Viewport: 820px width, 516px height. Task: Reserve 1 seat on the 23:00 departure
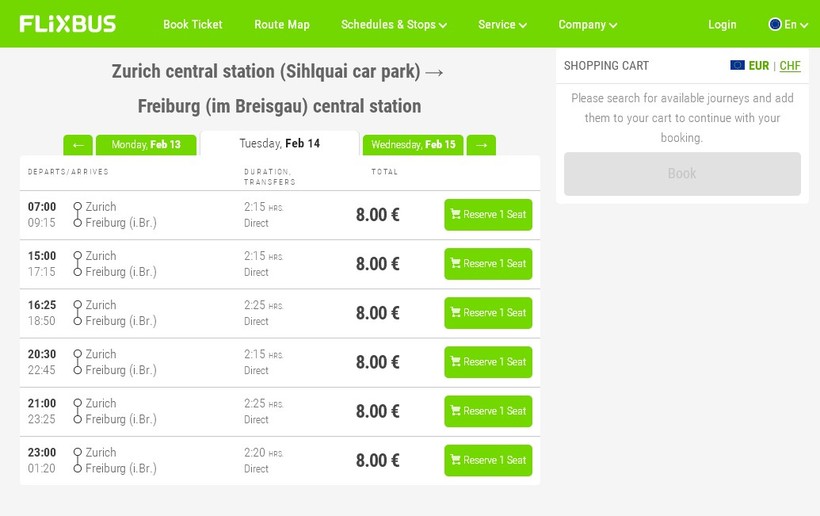(488, 460)
